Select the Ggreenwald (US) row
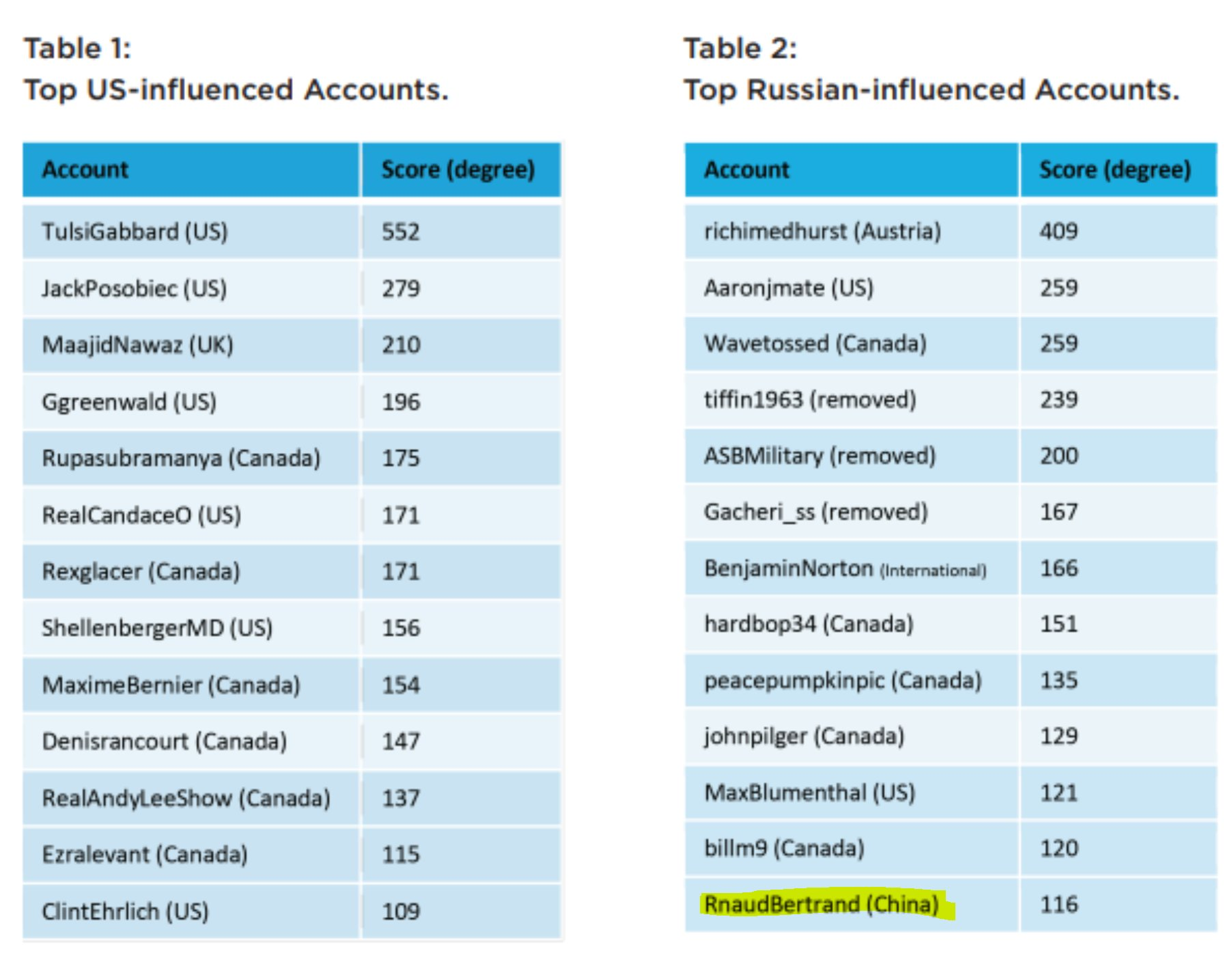 tap(129, 402)
